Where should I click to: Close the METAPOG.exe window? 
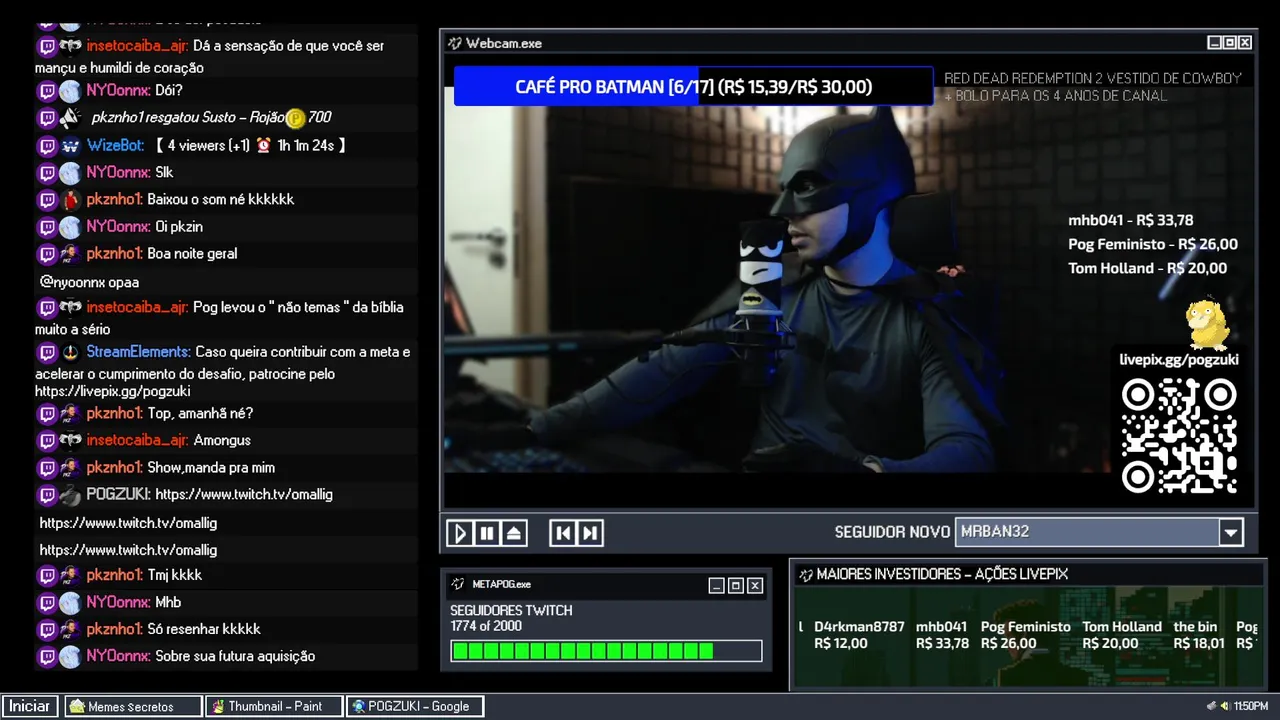755,586
